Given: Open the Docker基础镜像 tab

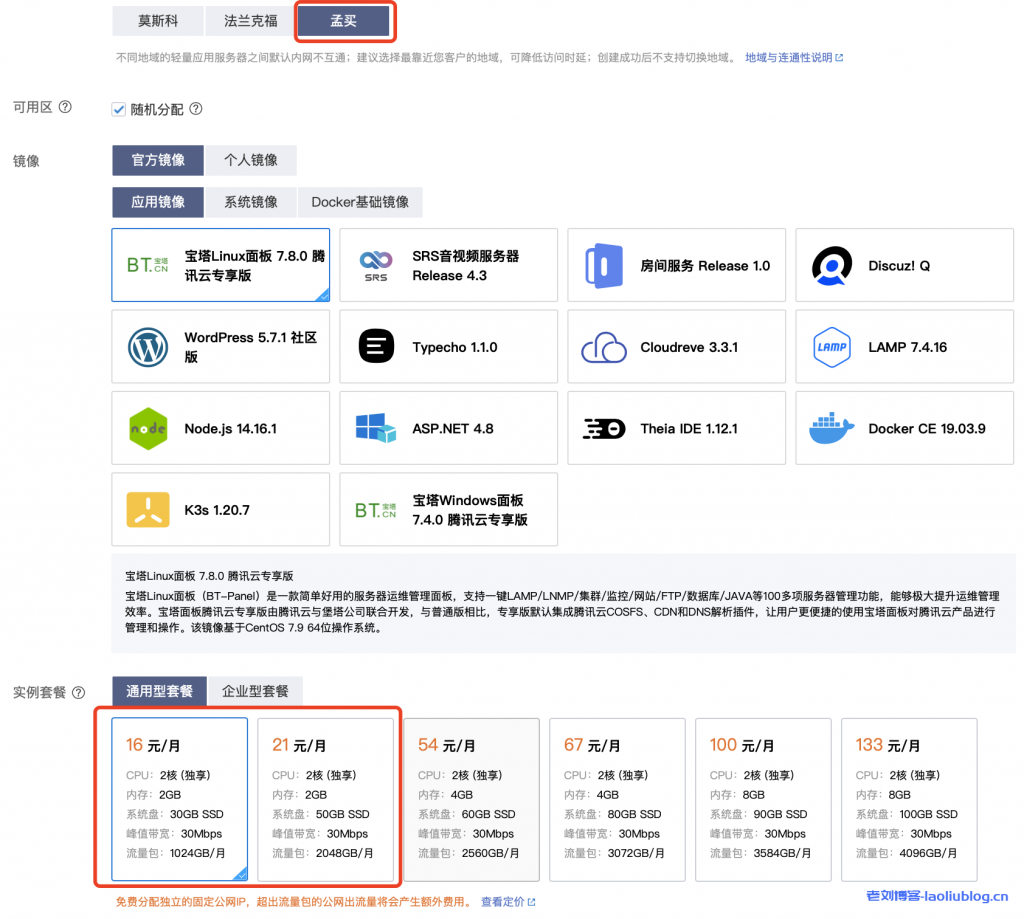Looking at the screenshot, I should (360, 202).
